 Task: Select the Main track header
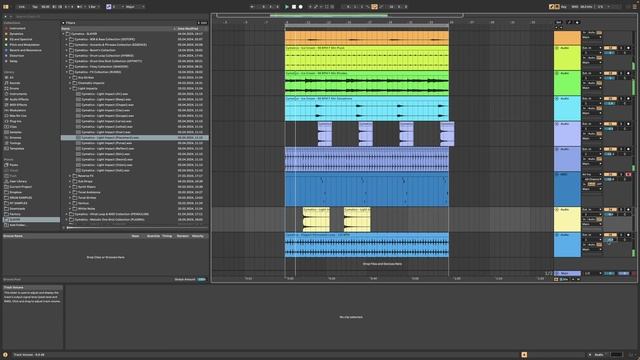pos(567,273)
